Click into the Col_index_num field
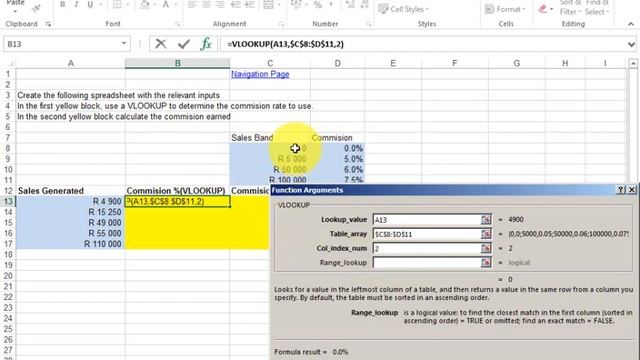The width and height of the screenshot is (640, 360). coord(427,248)
